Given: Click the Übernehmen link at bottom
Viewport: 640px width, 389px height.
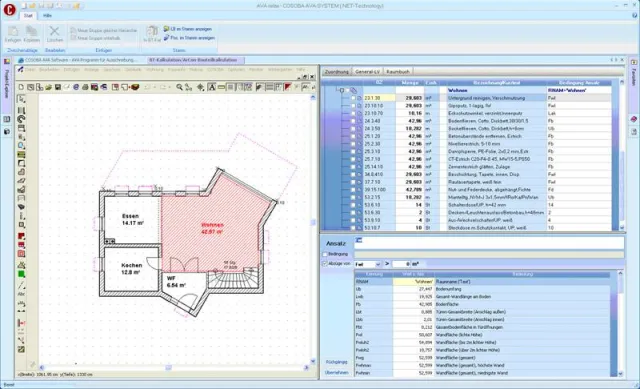Looking at the screenshot, I should (337, 373).
